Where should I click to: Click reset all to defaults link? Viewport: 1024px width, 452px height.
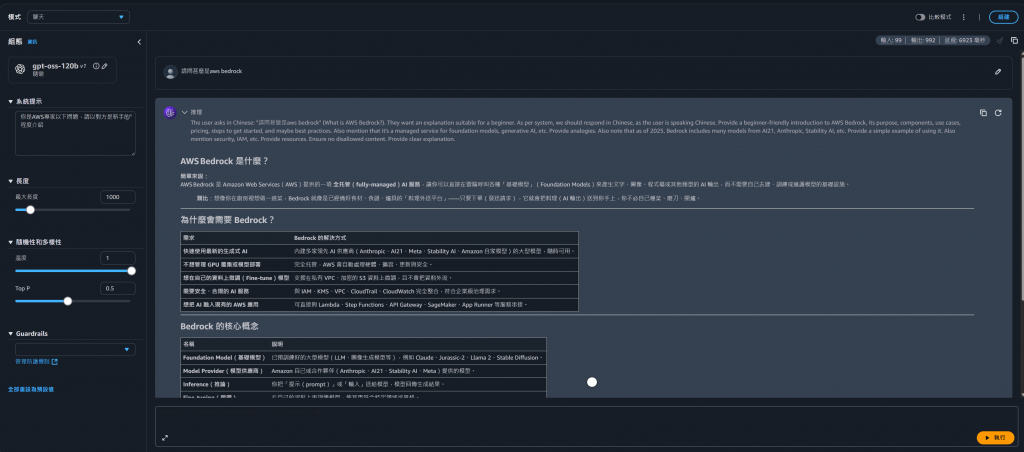pos(31,389)
